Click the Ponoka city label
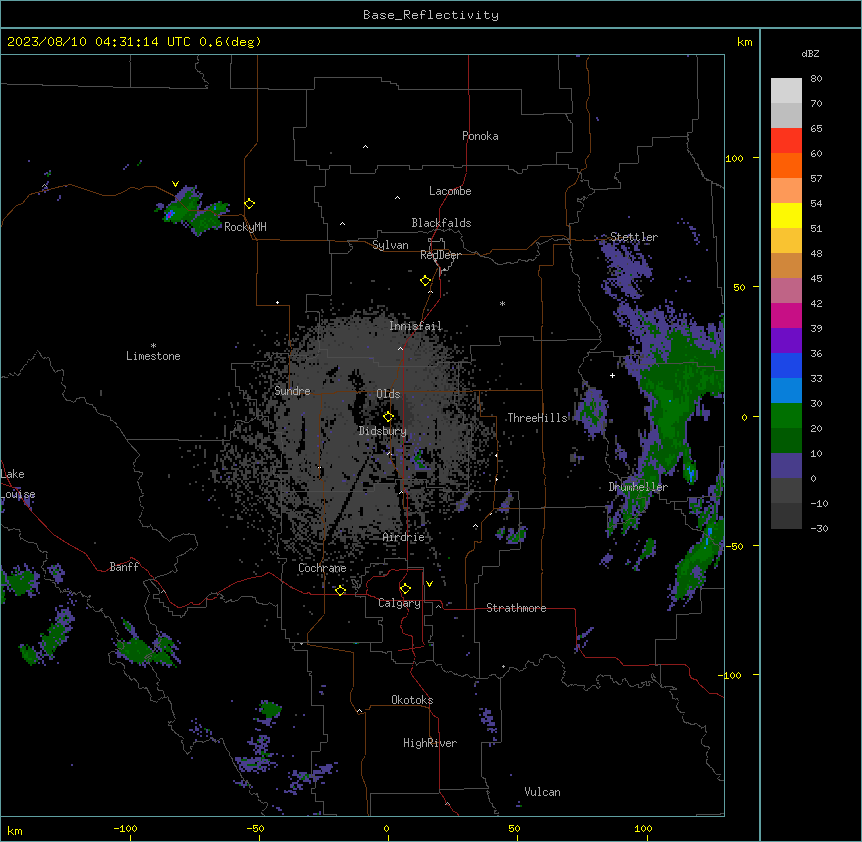Screen dimensions: 862x842 pos(480,136)
